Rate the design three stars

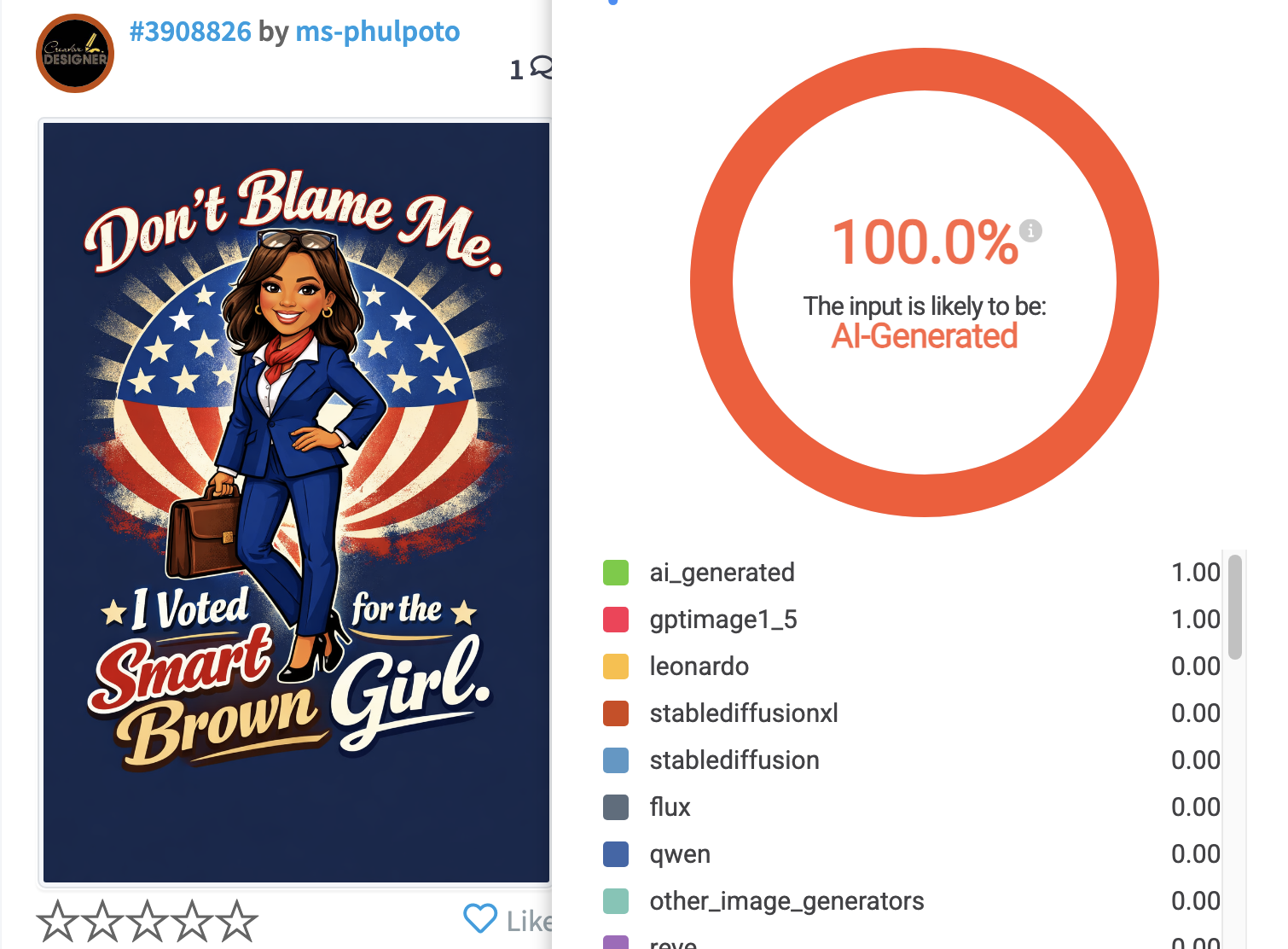pyautogui.click(x=148, y=921)
